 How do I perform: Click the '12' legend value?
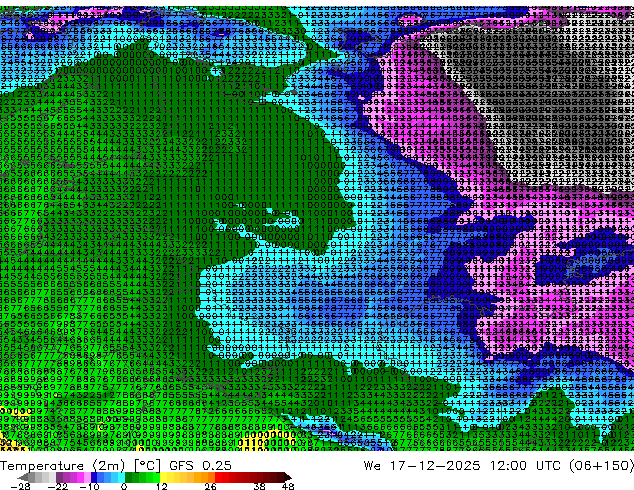point(162,486)
